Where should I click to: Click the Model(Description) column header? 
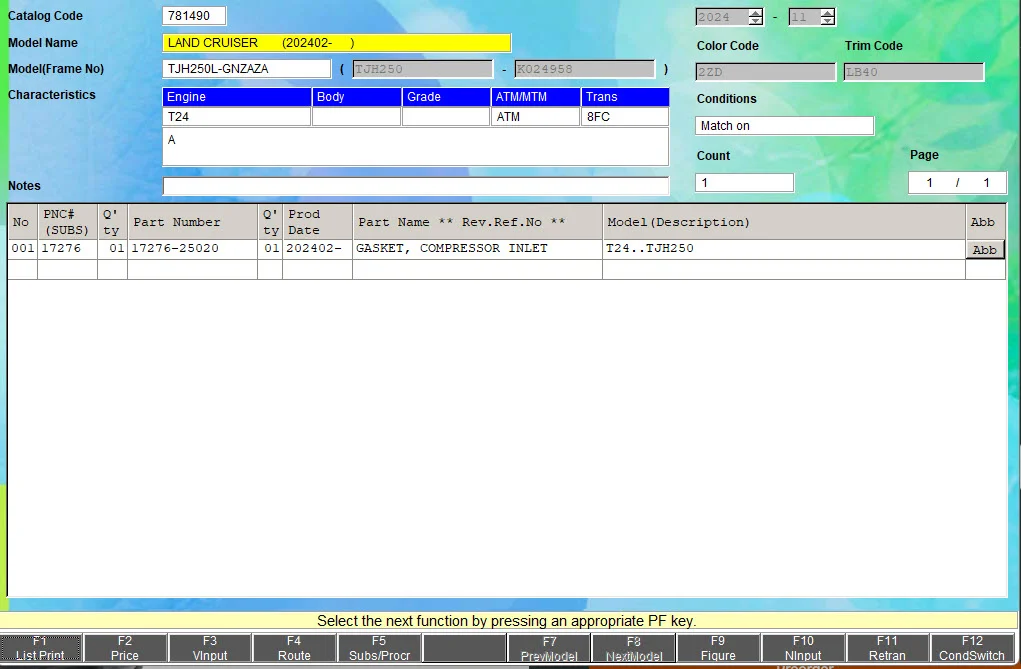(x=784, y=222)
